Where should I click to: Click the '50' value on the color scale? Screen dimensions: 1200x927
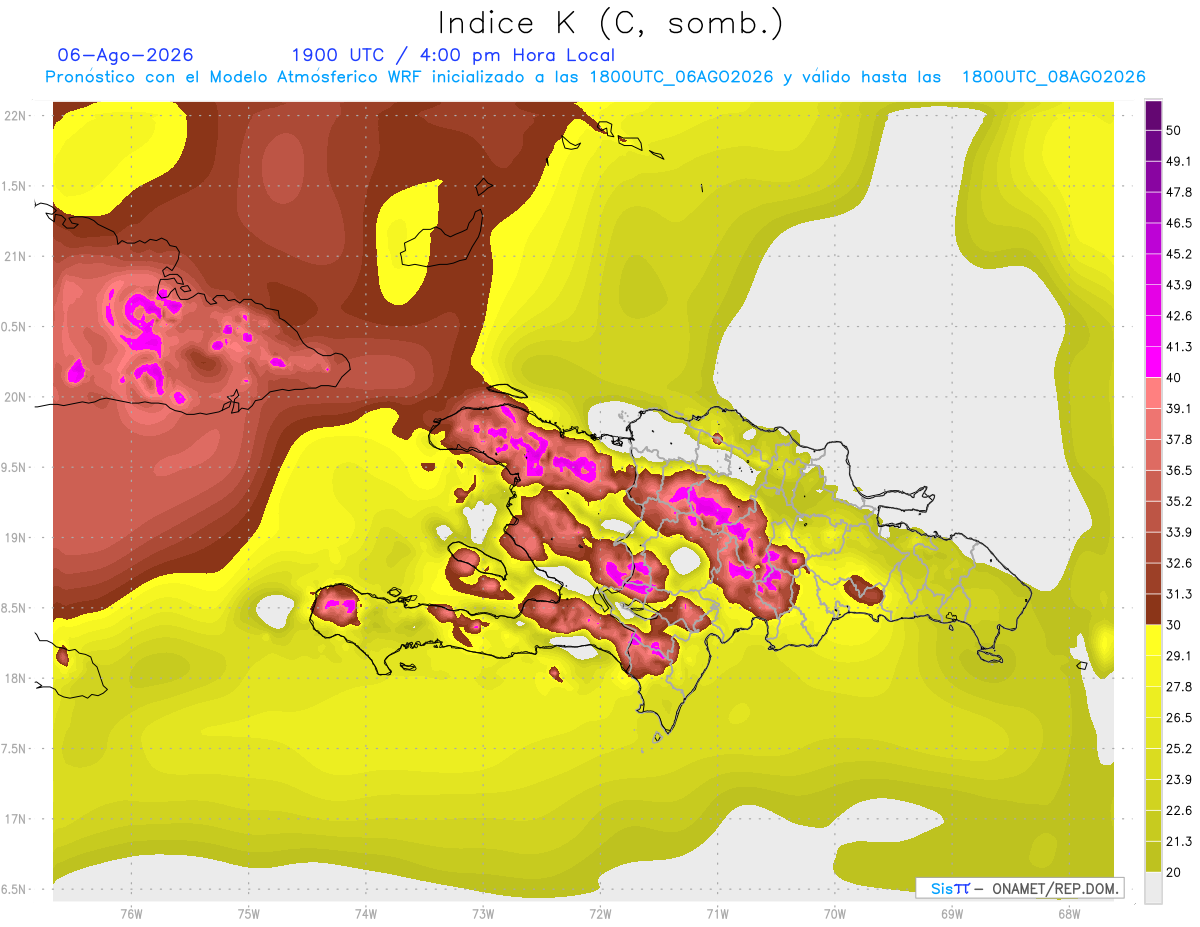click(x=1173, y=130)
